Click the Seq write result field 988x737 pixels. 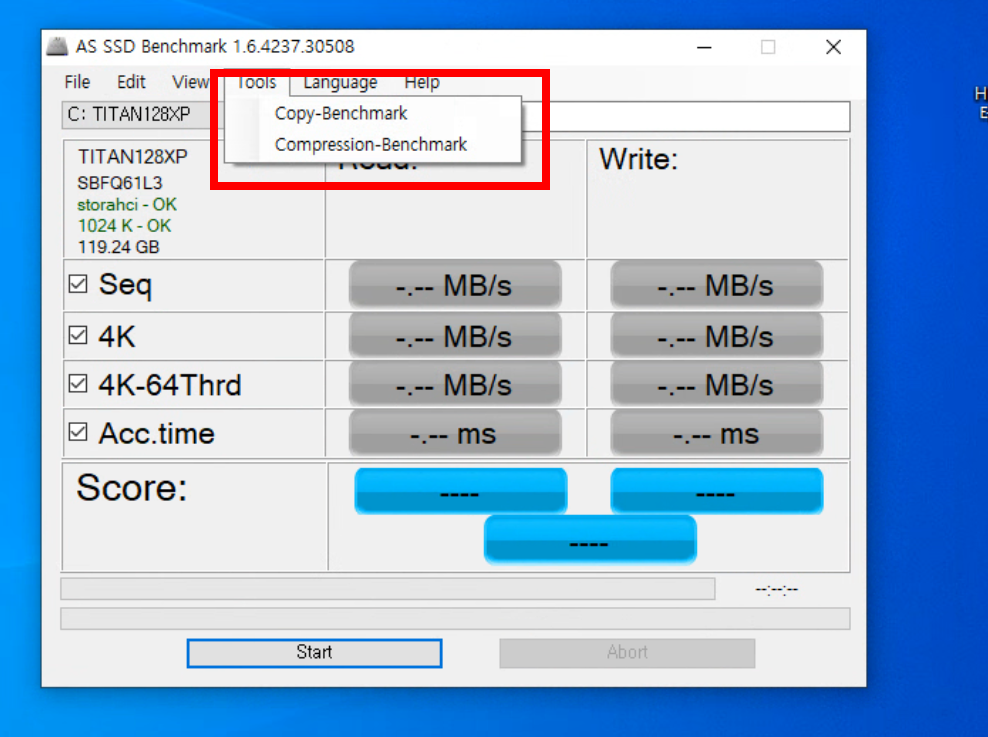click(x=716, y=285)
